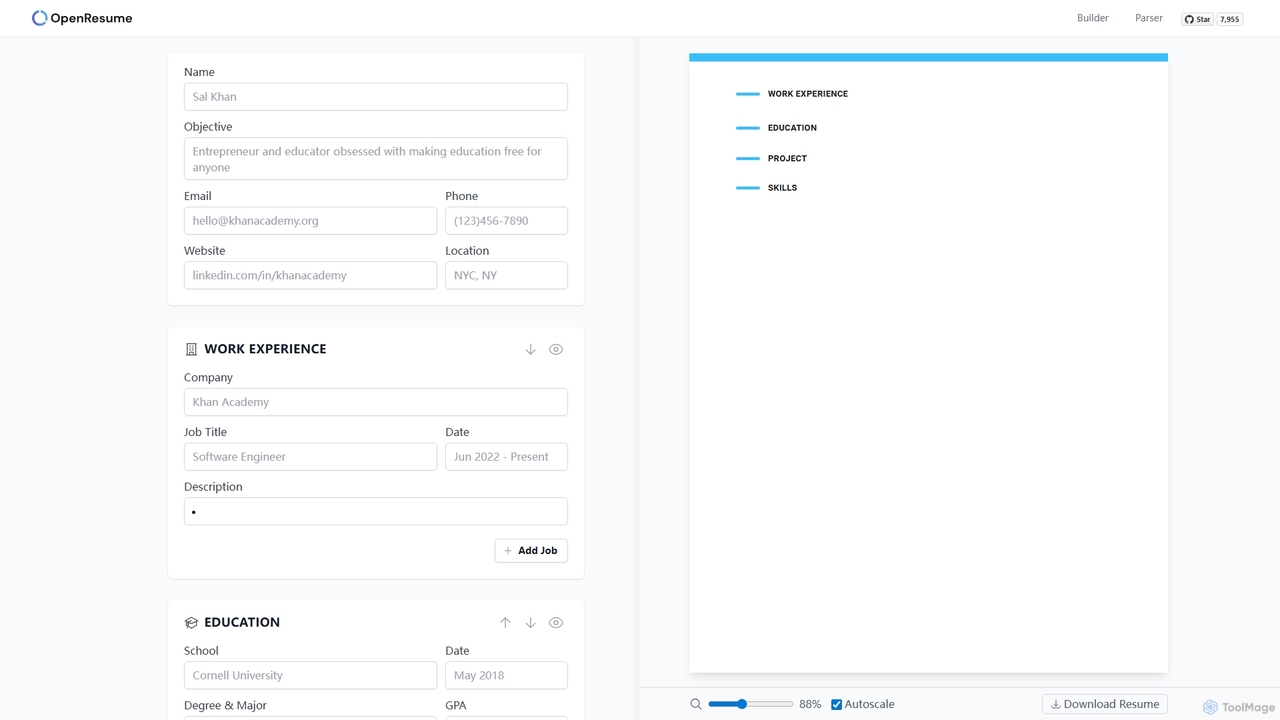1280x720 pixels.
Task: Click the EDUCATION form section title
Action: [x=242, y=622]
